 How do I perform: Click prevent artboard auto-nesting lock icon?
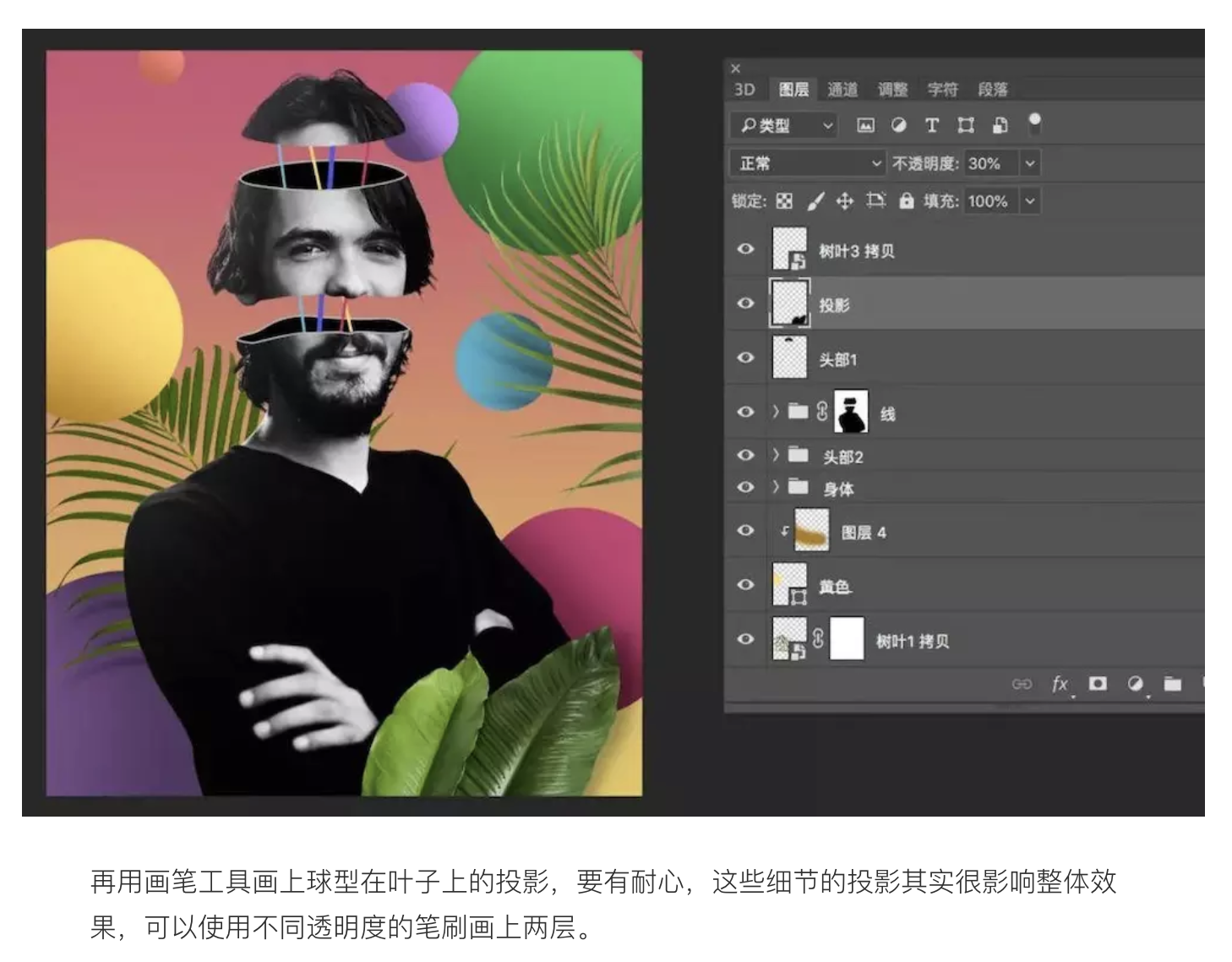[875, 200]
